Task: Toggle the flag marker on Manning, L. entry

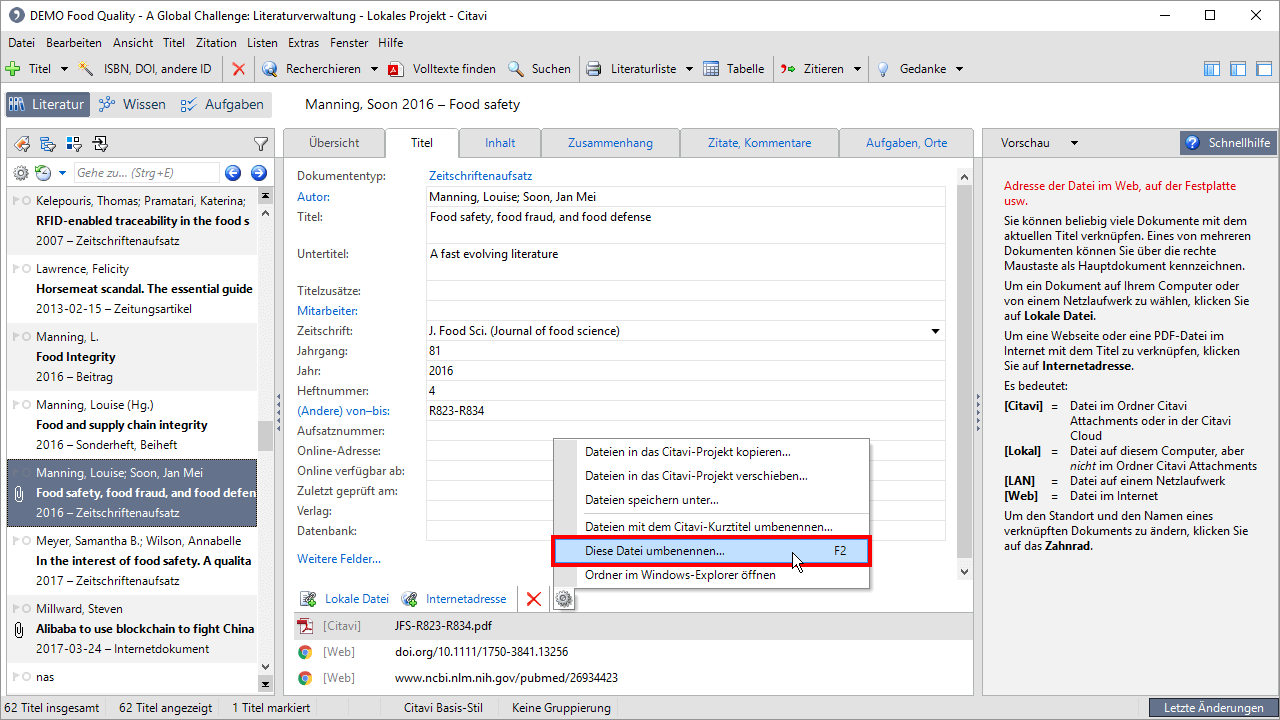Action: [x=15, y=337]
